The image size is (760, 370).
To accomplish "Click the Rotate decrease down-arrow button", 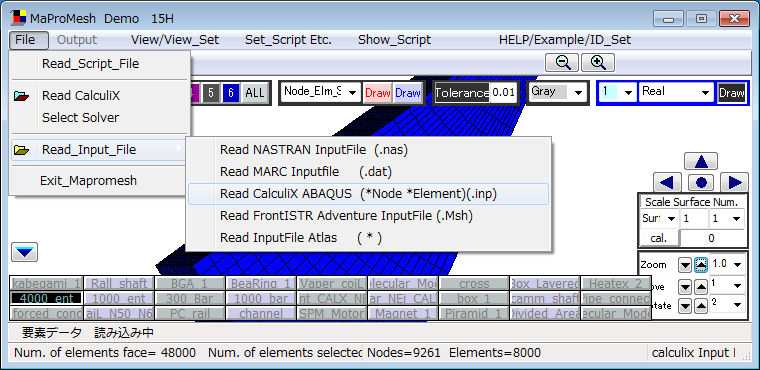I will 684,306.
